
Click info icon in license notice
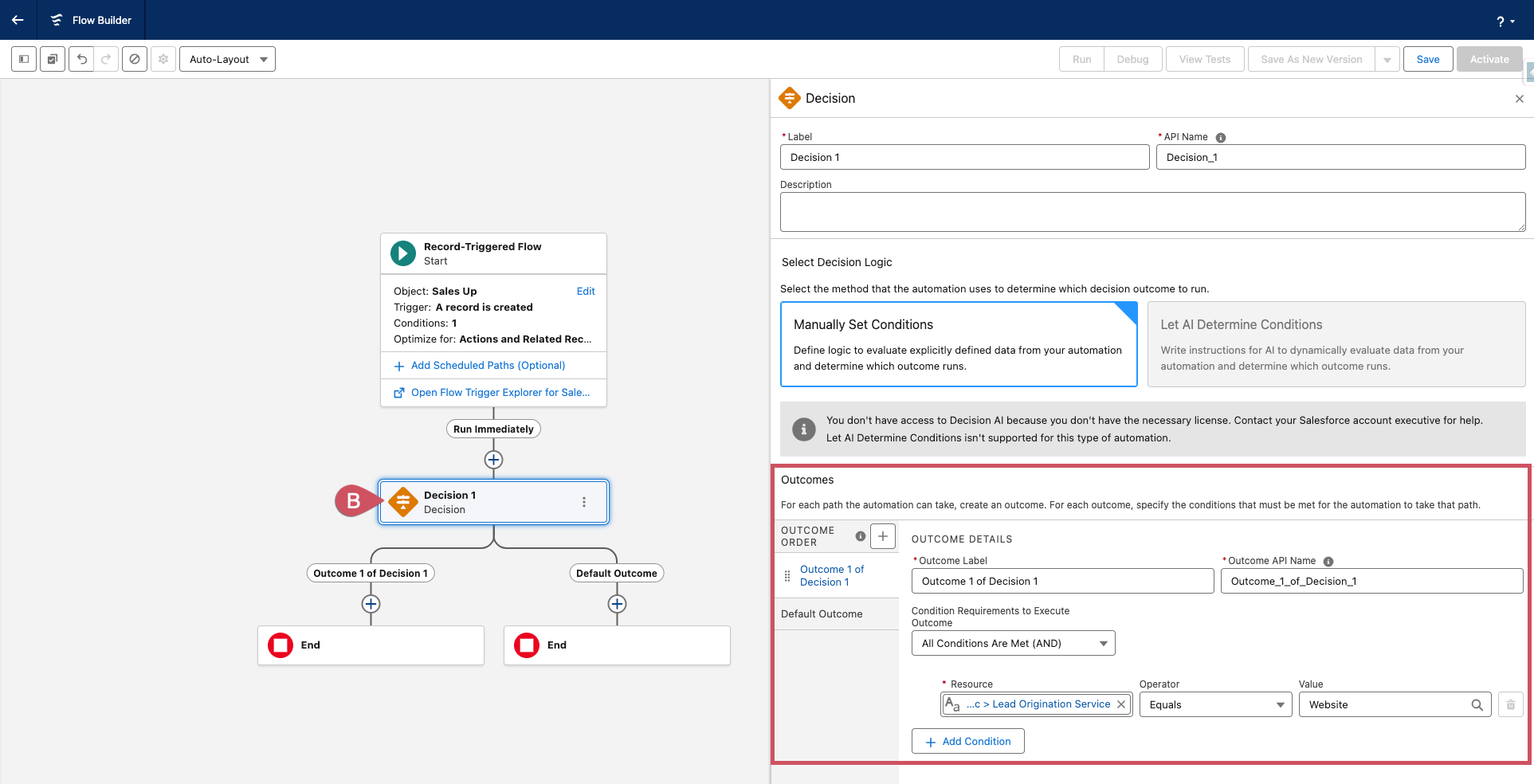803,429
